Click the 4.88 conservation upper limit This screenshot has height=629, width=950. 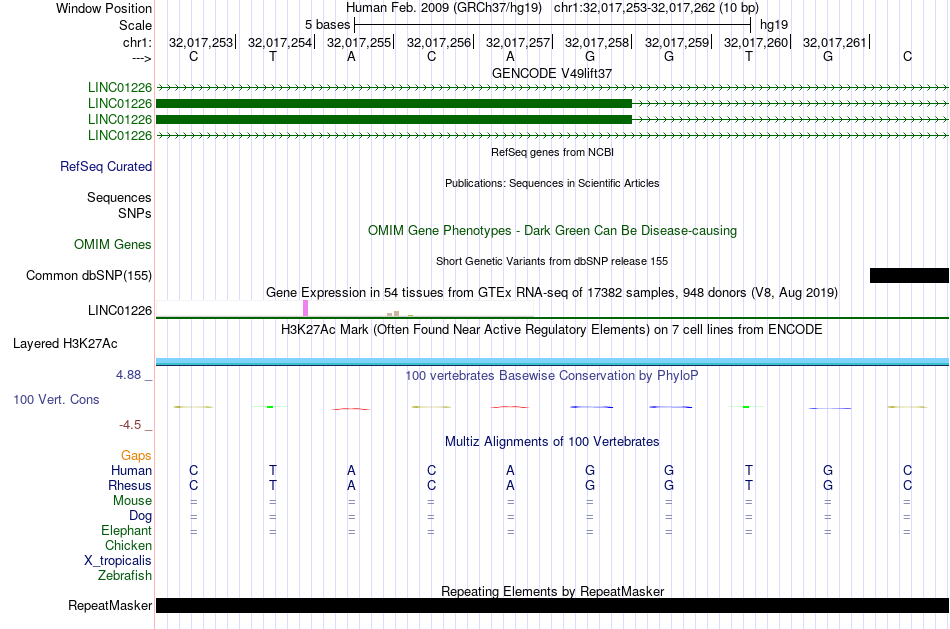click(x=128, y=375)
